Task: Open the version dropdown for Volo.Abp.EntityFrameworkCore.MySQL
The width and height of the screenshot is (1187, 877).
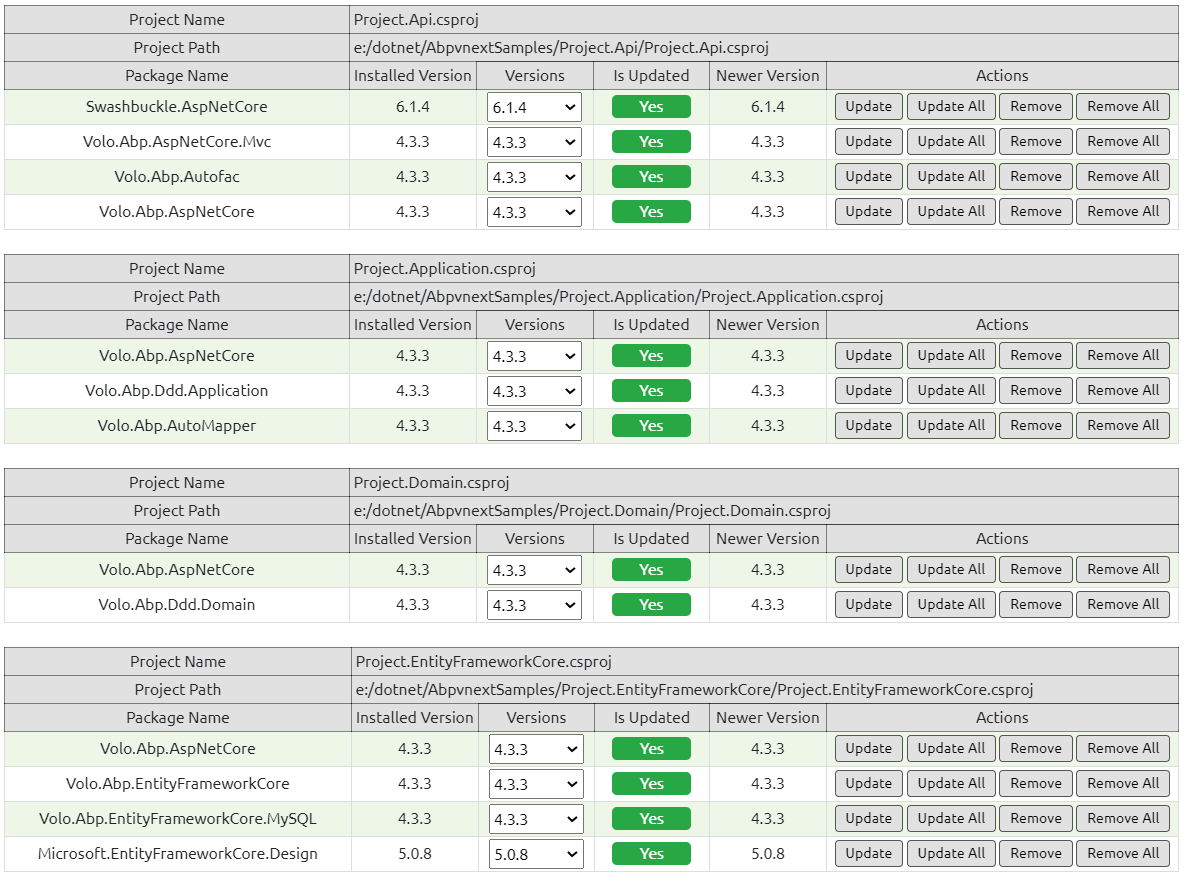Action: tap(536, 819)
